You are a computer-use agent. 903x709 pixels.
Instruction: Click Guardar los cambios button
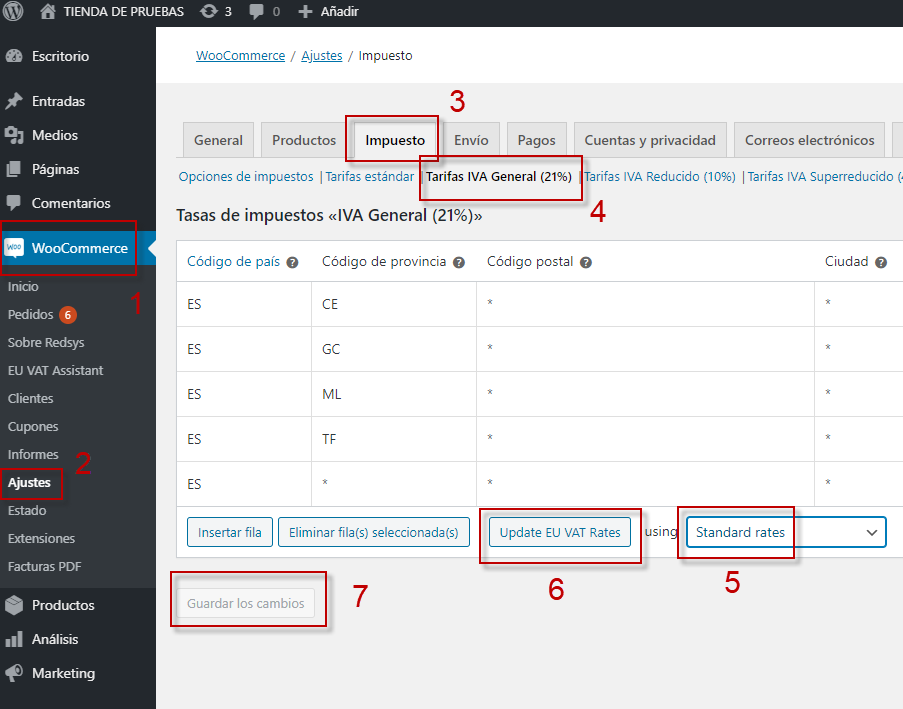(x=245, y=603)
